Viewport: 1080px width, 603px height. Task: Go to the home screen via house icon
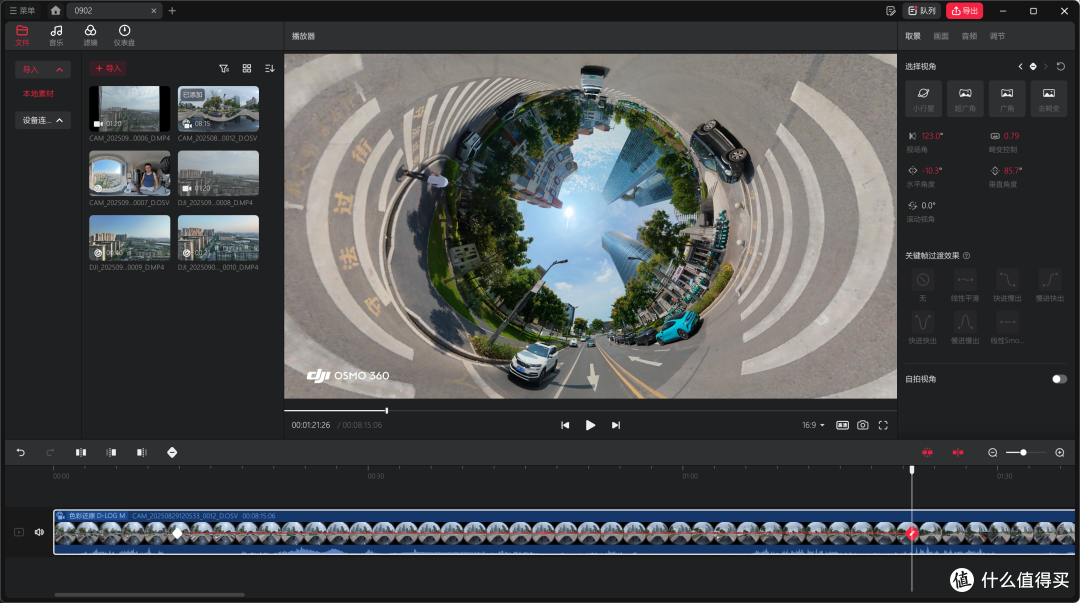pyautogui.click(x=56, y=10)
